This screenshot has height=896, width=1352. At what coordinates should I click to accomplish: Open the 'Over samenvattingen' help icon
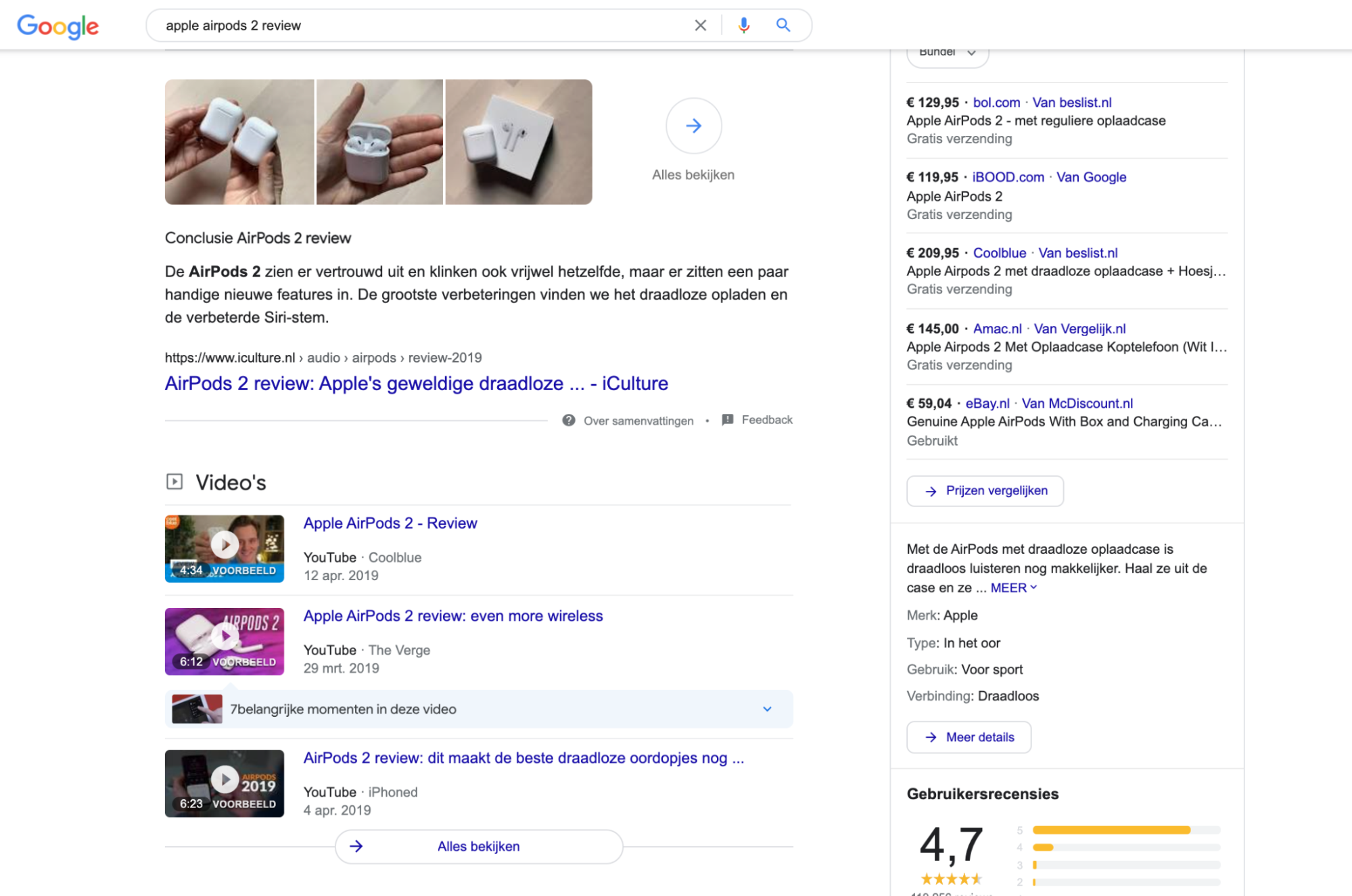tap(569, 421)
